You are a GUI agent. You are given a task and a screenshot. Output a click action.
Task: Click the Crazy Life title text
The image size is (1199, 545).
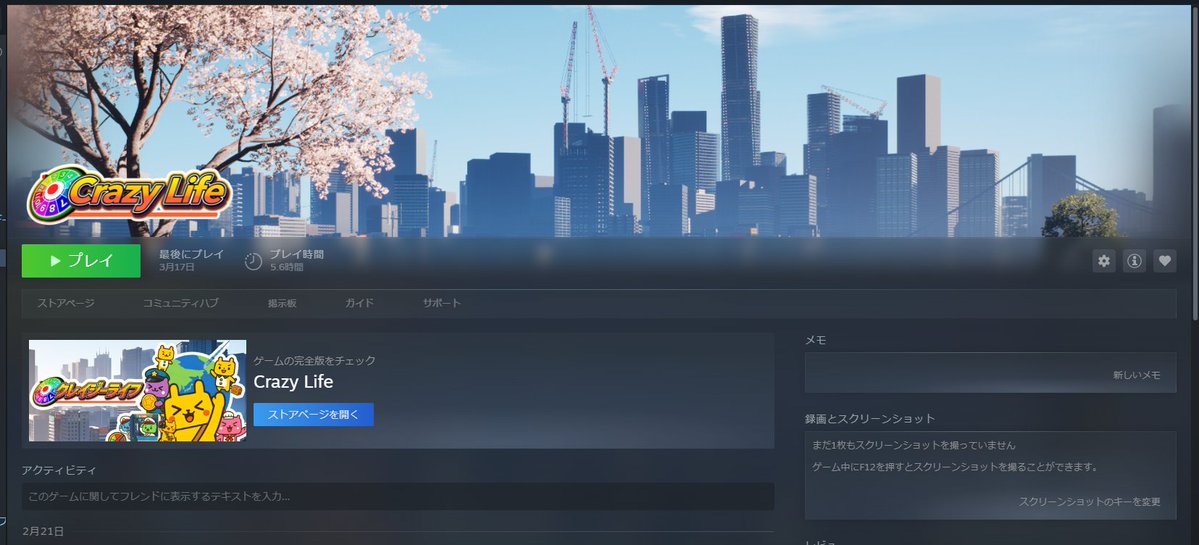[x=293, y=382]
